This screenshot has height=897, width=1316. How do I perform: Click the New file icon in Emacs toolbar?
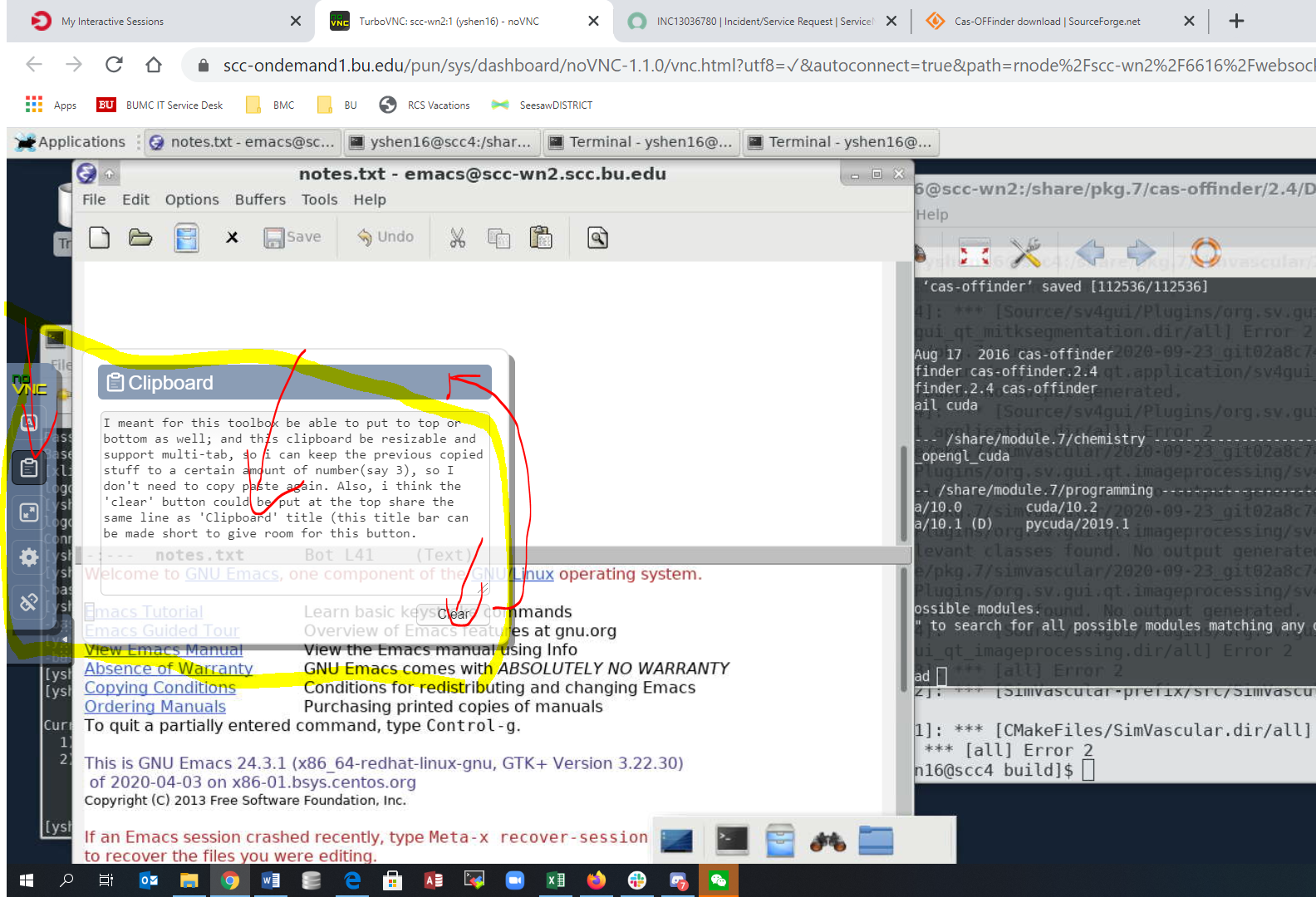point(100,238)
